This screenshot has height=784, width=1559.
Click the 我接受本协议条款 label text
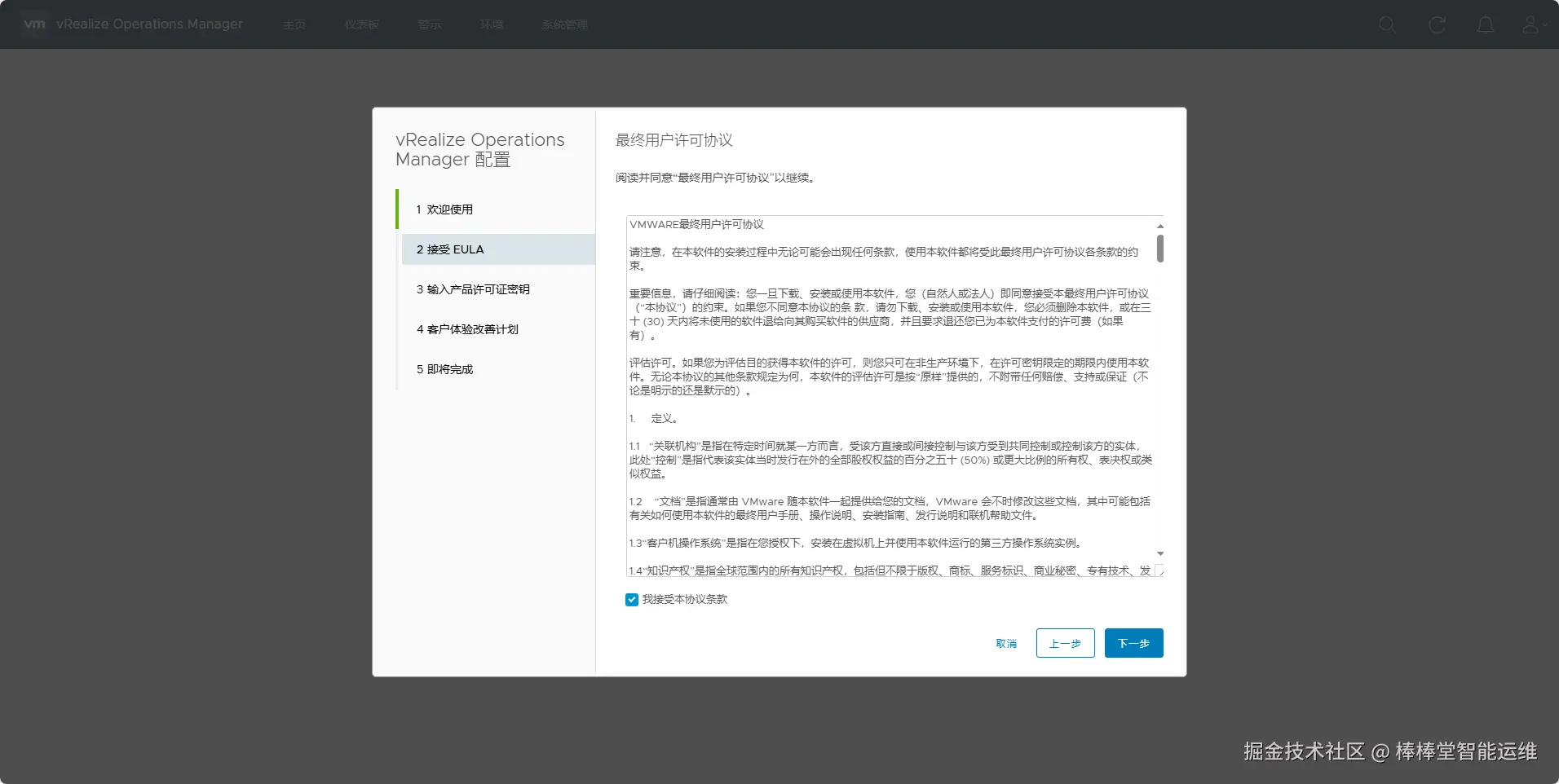point(685,599)
